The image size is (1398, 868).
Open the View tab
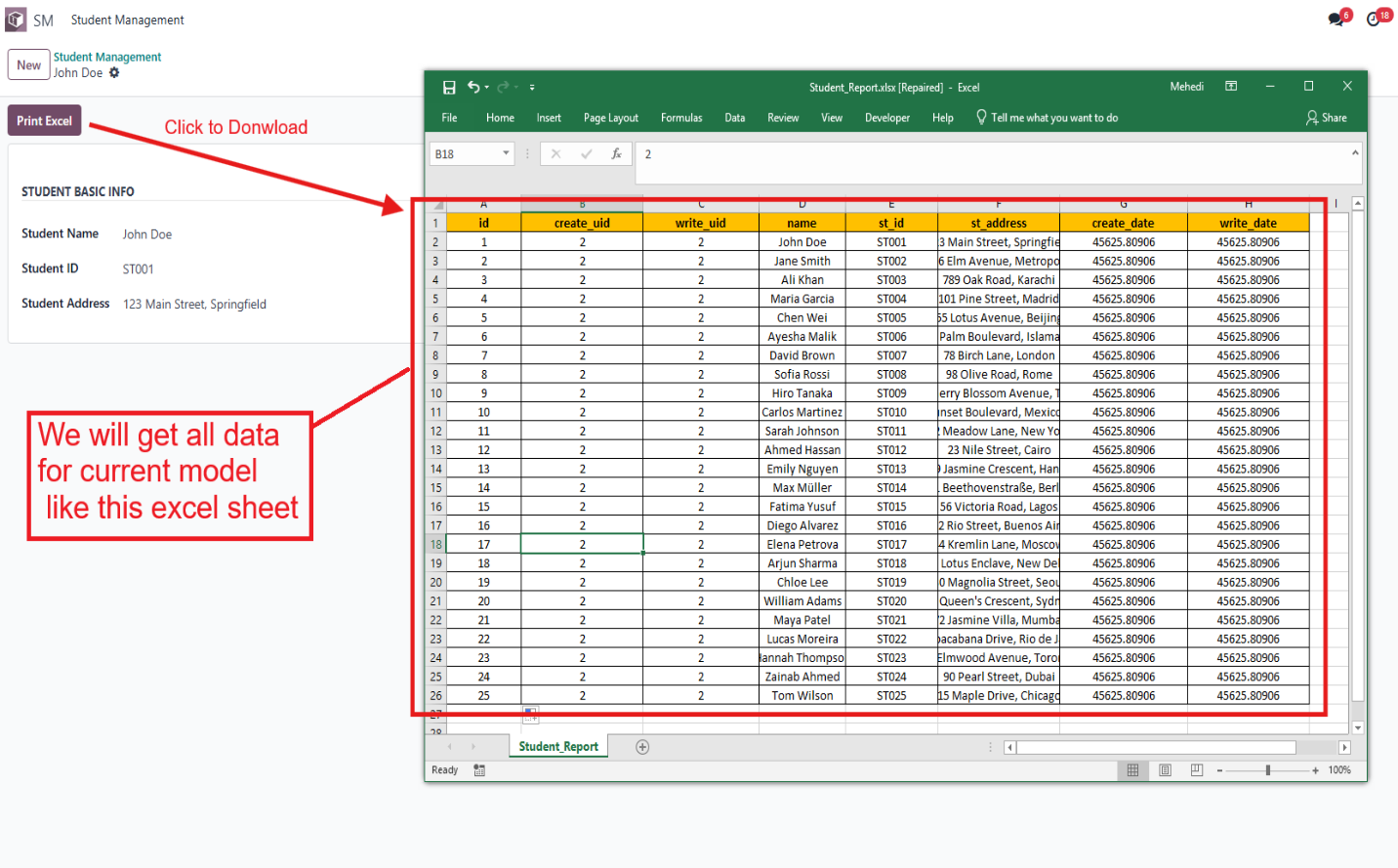click(x=832, y=117)
